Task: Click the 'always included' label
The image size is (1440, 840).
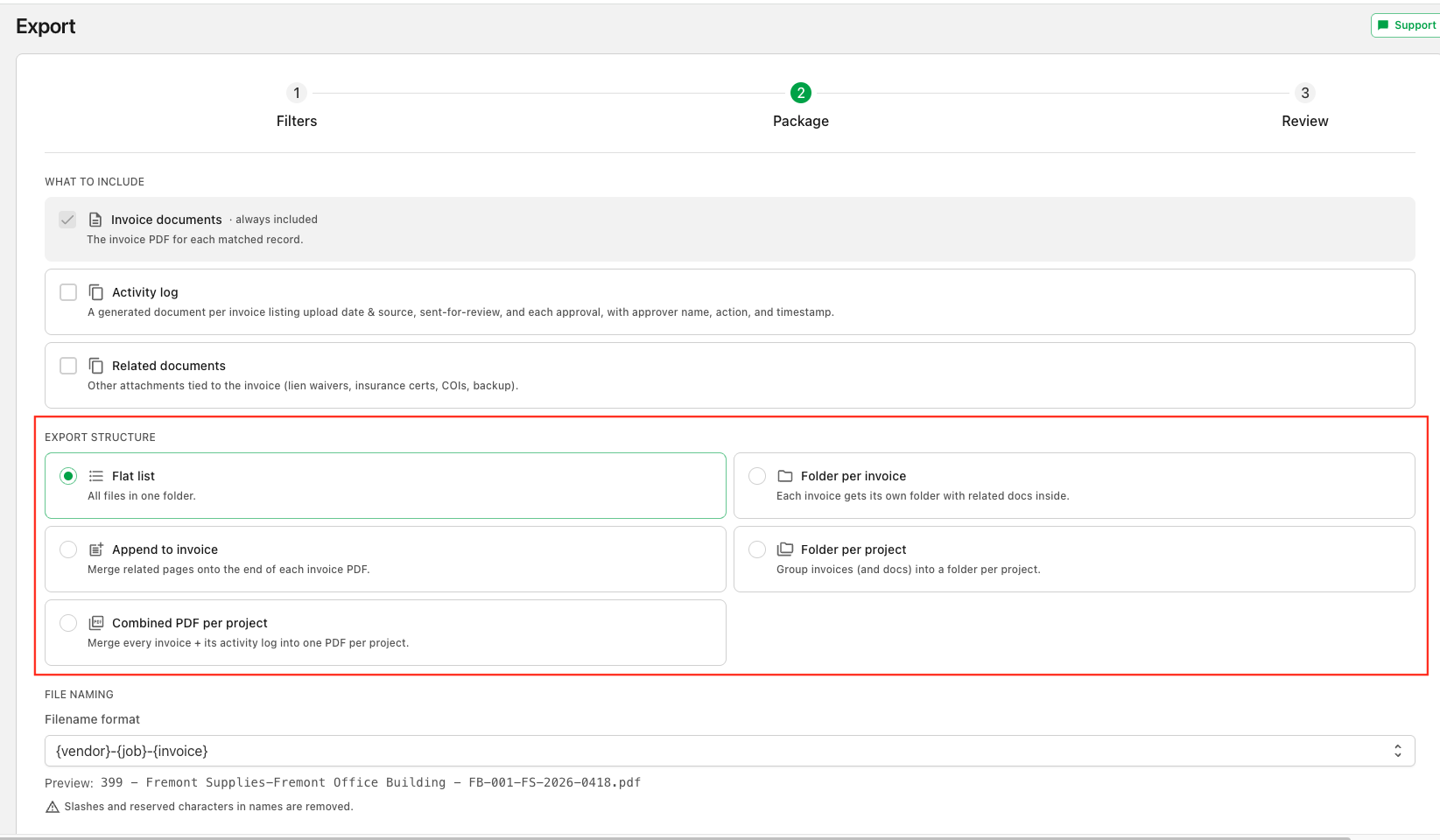Action: 277,220
